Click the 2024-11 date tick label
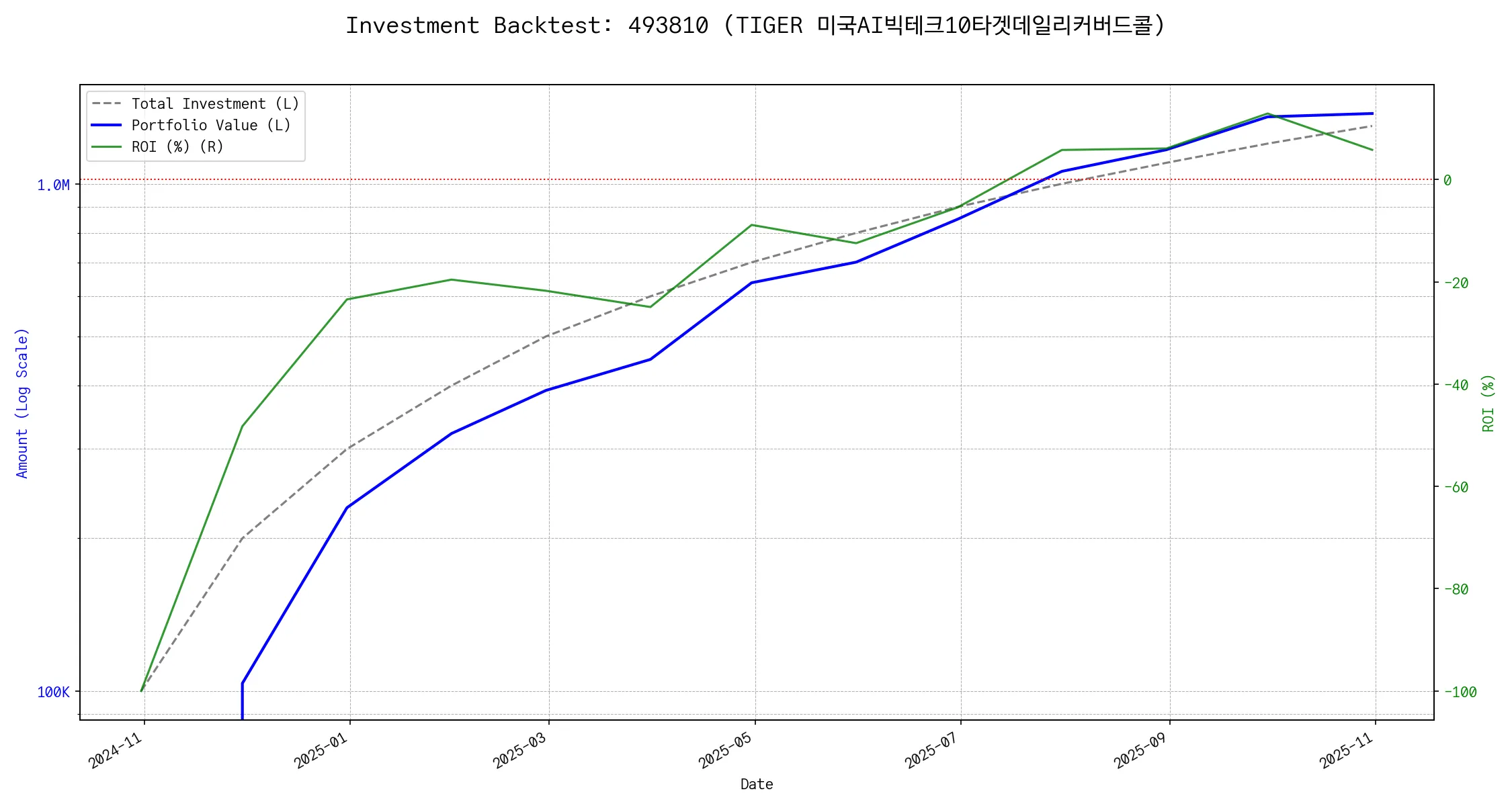The width and height of the screenshot is (1512, 806). pos(116,751)
